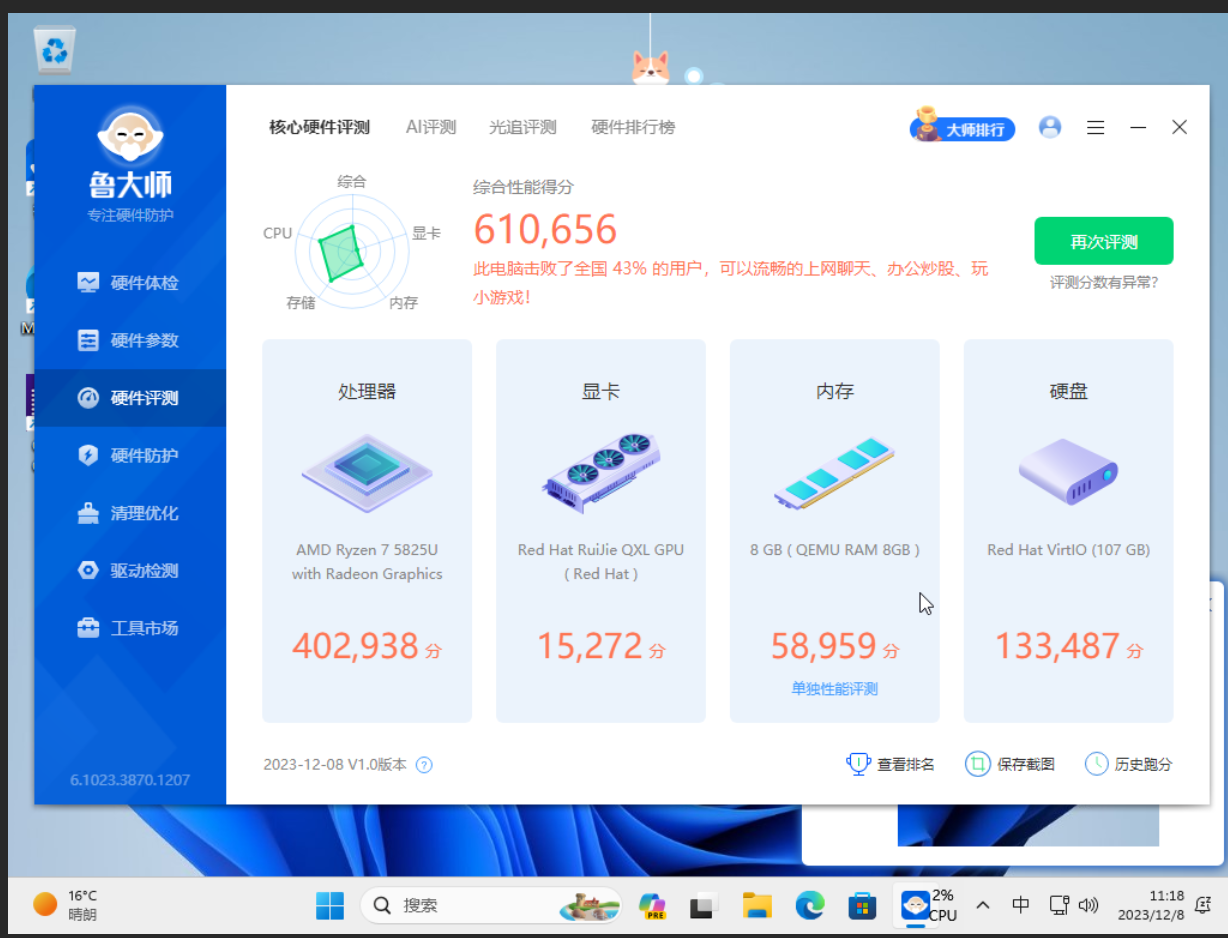The width and height of the screenshot is (1228, 938).
Task: Minimize the 鲁大师 window
Action: coord(1138,128)
